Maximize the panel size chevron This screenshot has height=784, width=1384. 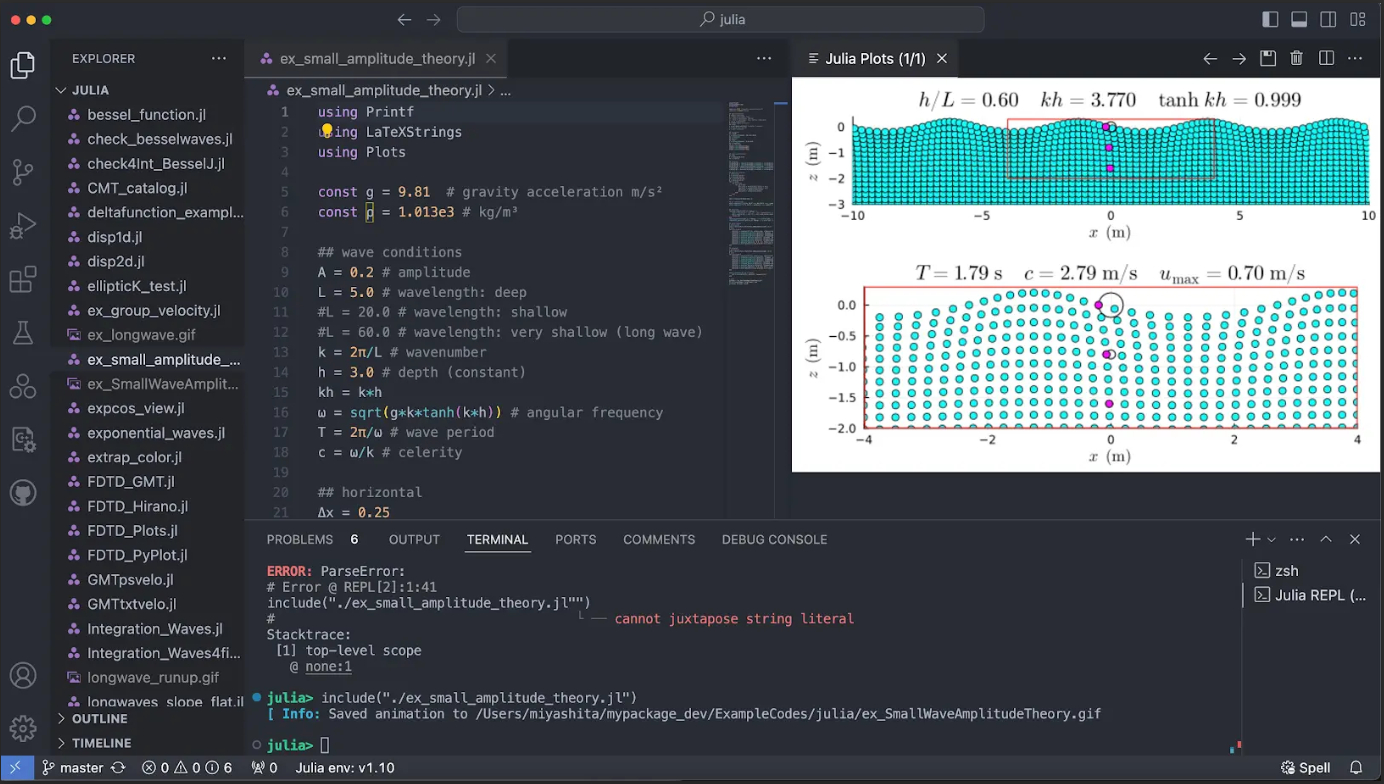(x=1326, y=539)
